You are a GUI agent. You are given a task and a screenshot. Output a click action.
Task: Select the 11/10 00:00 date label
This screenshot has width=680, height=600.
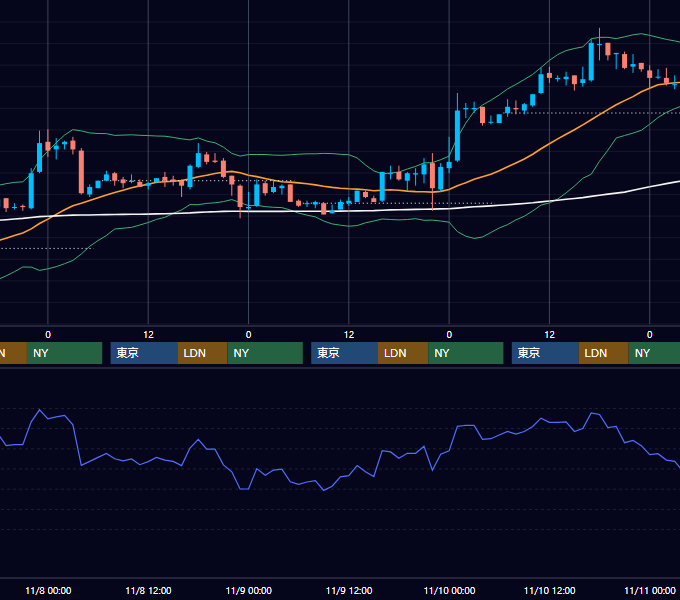click(449, 590)
